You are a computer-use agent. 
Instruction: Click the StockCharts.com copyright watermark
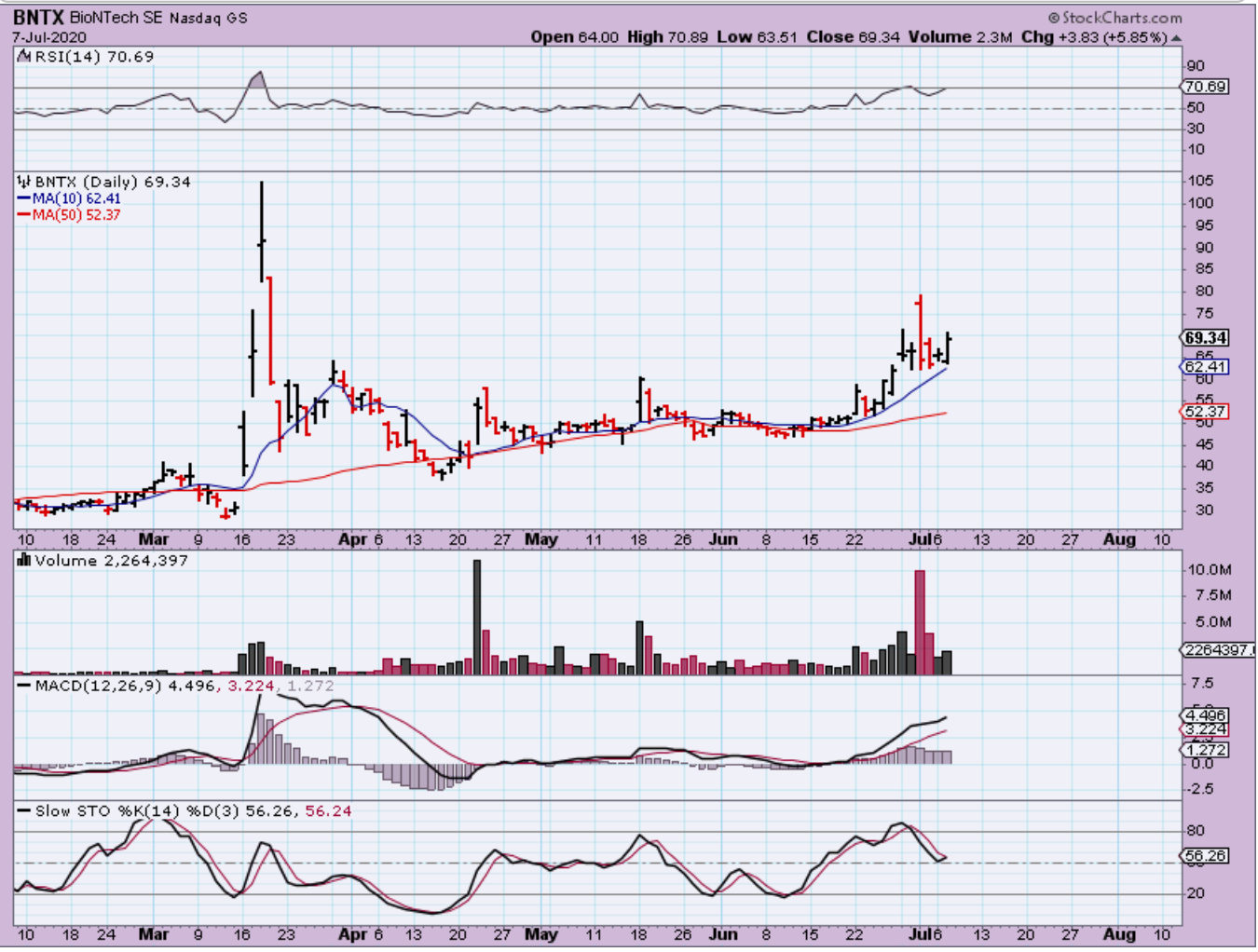[x=1114, y=18]
